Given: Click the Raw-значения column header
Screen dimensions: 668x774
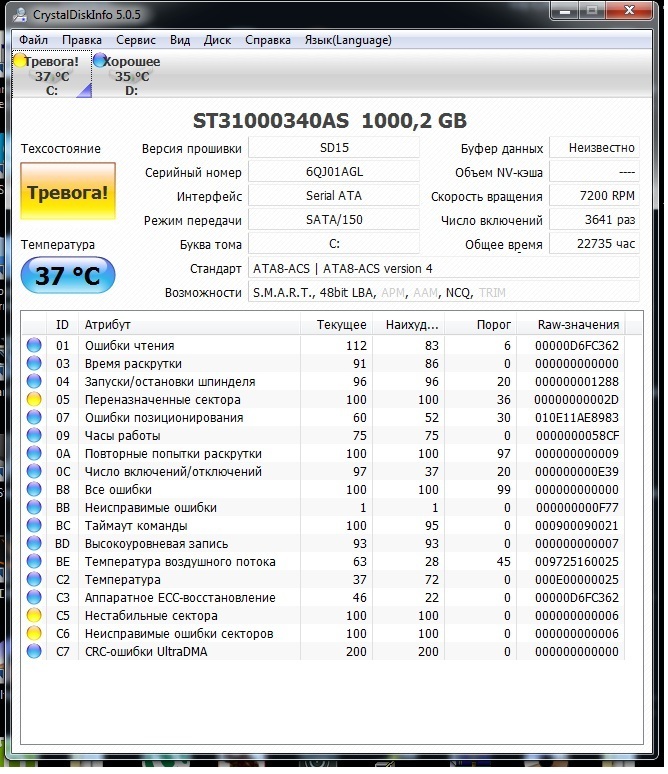Looking at the screenshot, I should (x=571, y=325).
